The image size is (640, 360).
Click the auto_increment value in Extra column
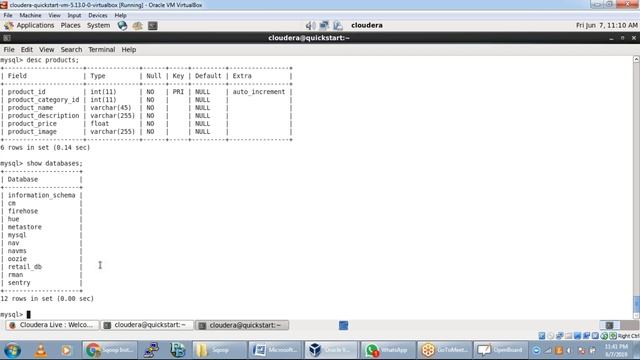tap(259, 92)
